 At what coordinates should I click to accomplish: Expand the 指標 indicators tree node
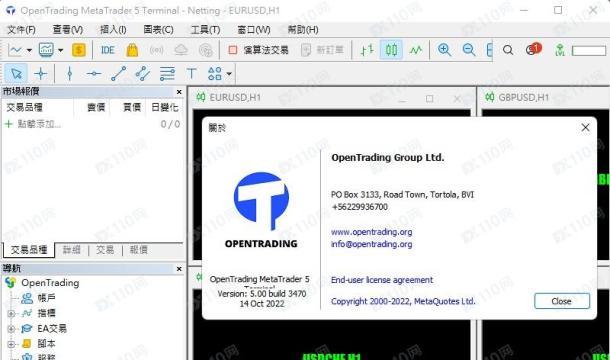click(11, 313)
